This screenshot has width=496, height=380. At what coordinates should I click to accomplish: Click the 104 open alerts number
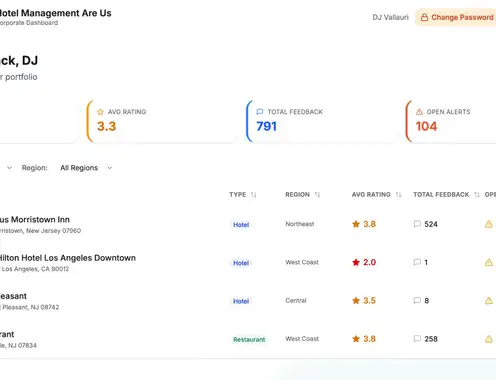(x=426, y=126)
